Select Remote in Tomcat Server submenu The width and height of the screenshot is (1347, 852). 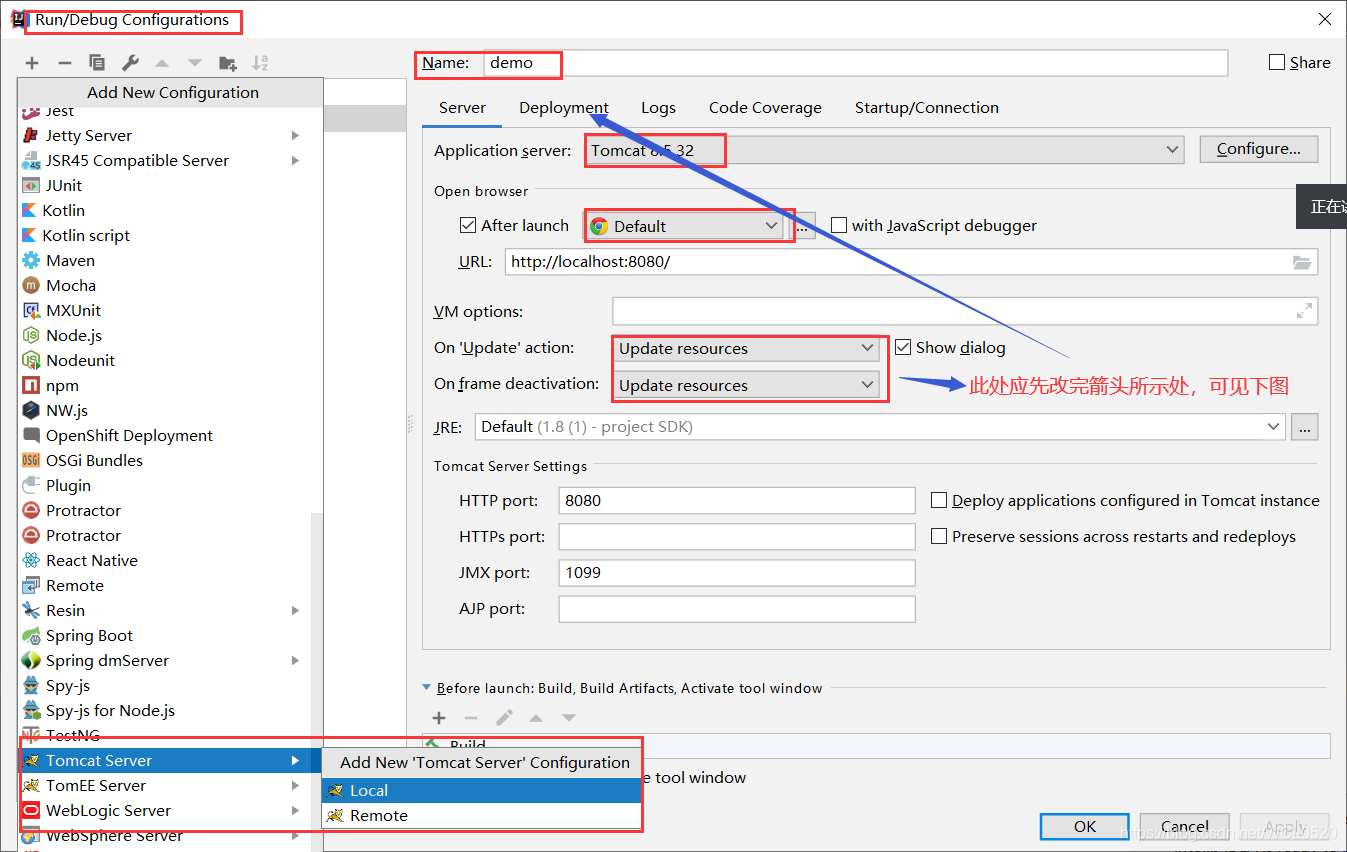[481, 815]
